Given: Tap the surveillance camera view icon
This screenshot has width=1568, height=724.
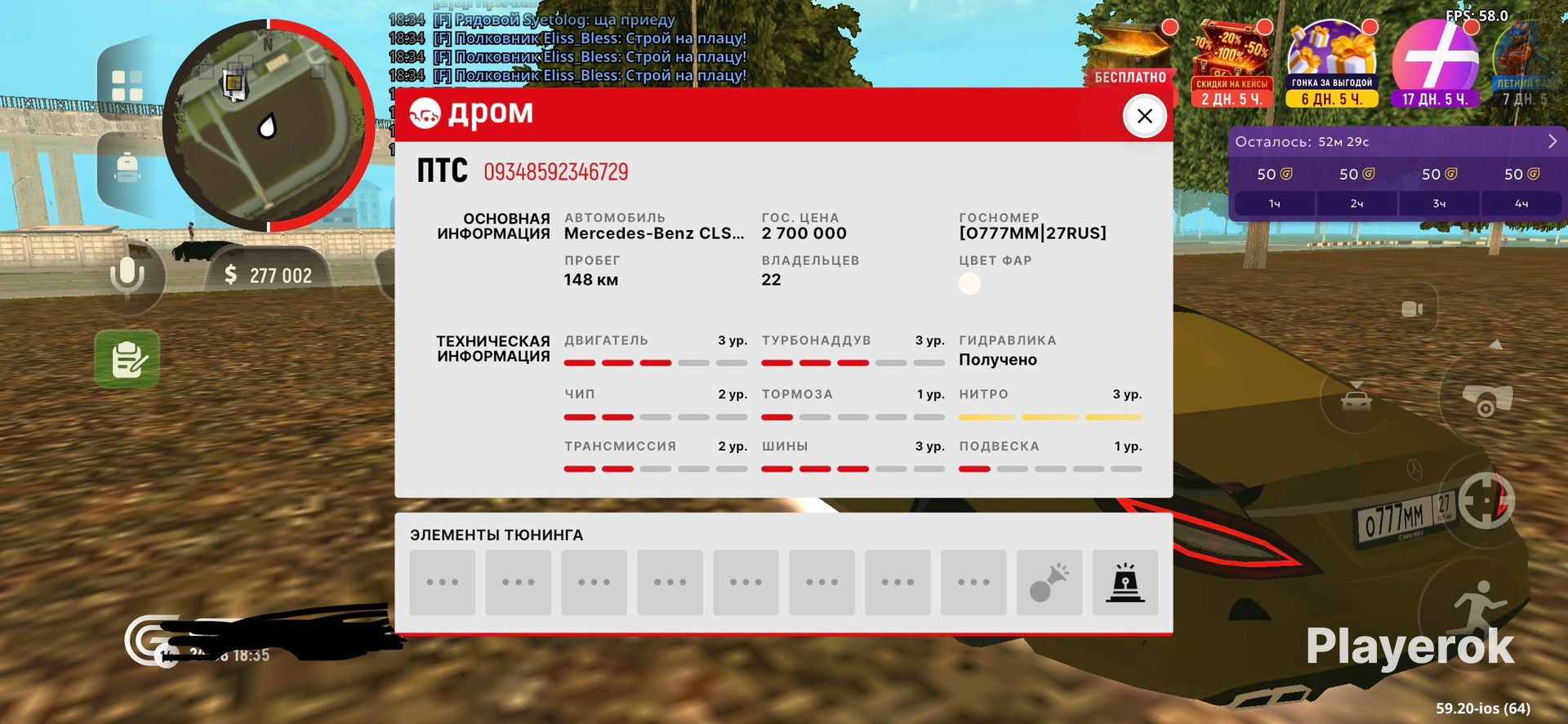Looking at the screenshot, I should click(x=1487, y=400).
